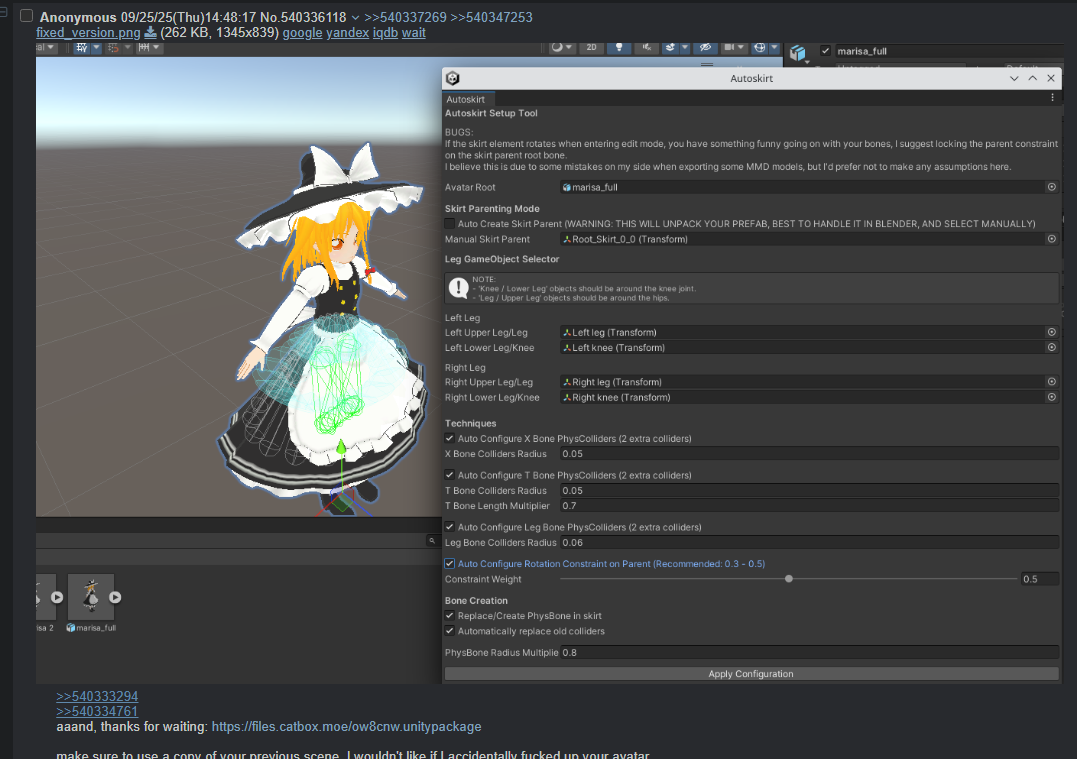1077x759 pixels.
Task: Open the gizmos dropdown arrow
Action: point(774,47)
